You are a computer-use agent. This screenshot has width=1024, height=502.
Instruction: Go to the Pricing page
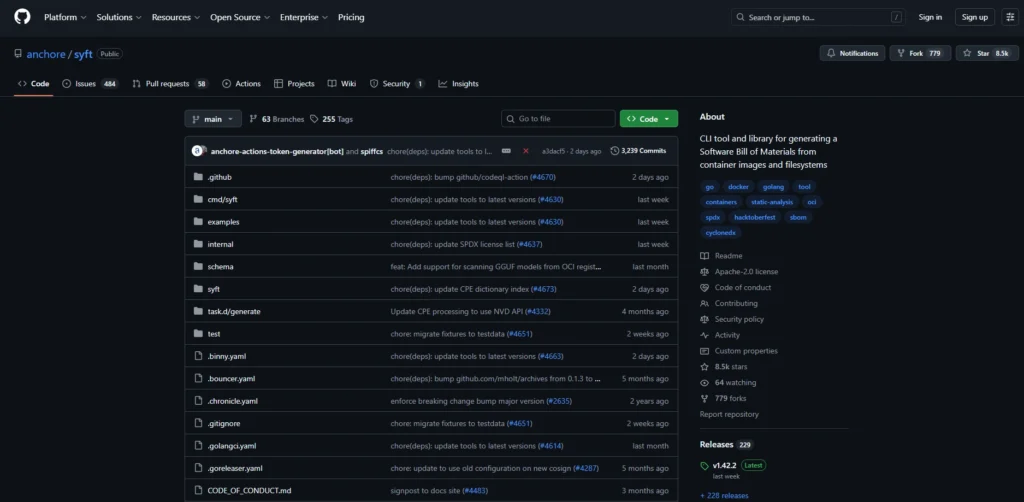click(351, 18)
